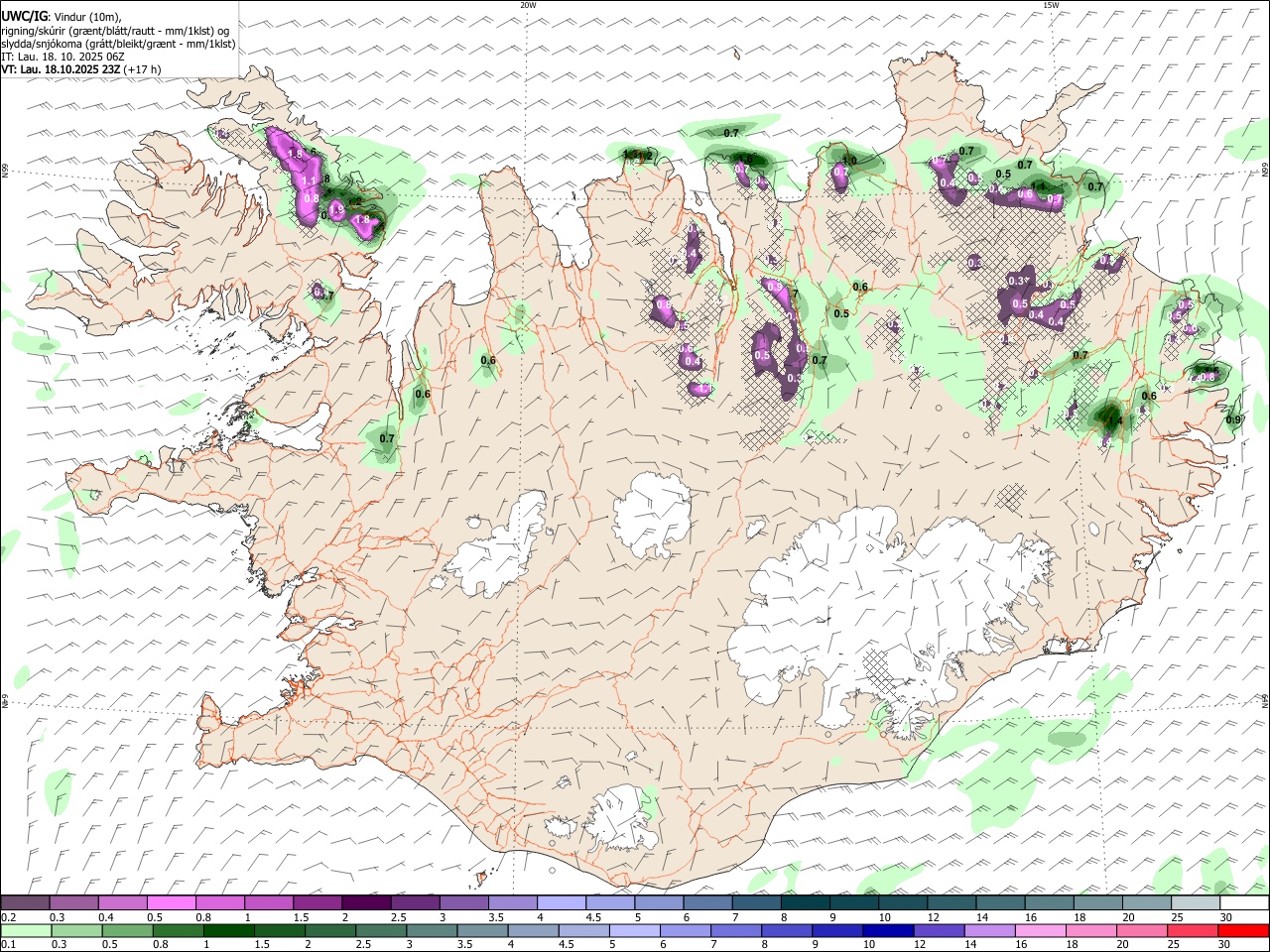This screenshot has height=952, width=1270.
Task: Select snow legend swatch labeled 3.5
Action: 511,902
